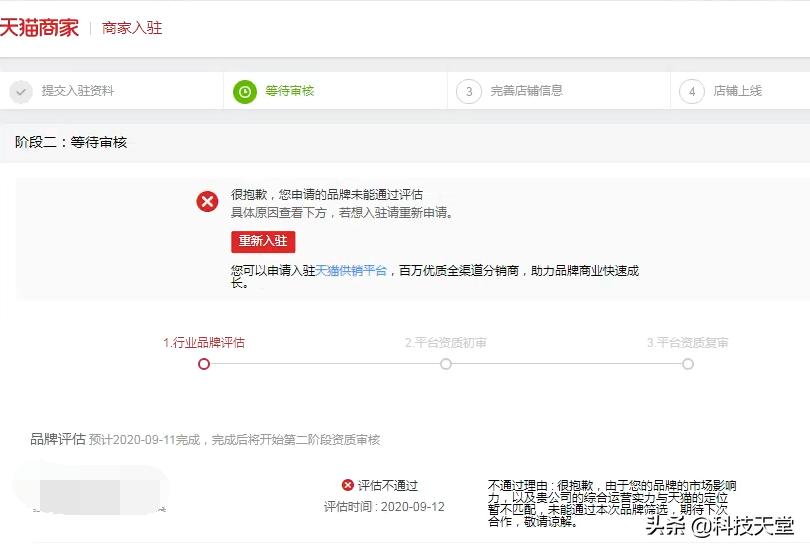Screen dimensions: 810x552
Task: Click the 天猫商家 logo
Action: (39, 27)
